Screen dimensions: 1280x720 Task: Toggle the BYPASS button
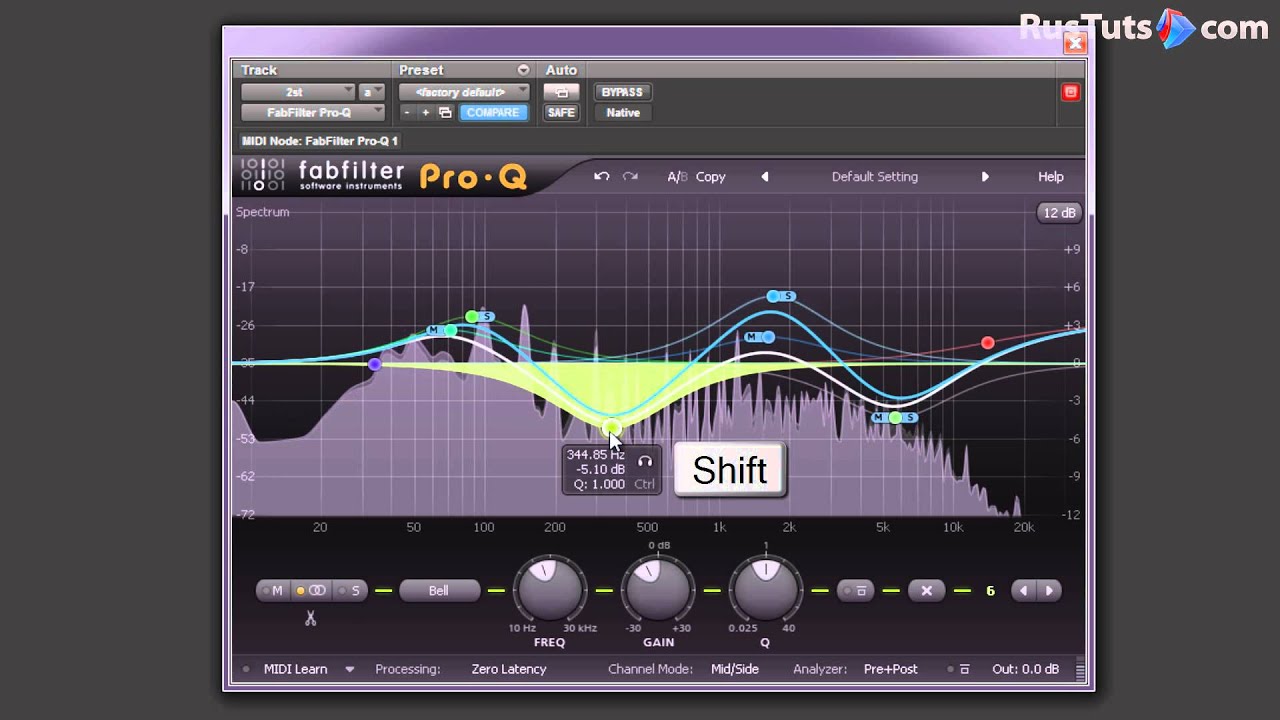click(x=622, y=92)
